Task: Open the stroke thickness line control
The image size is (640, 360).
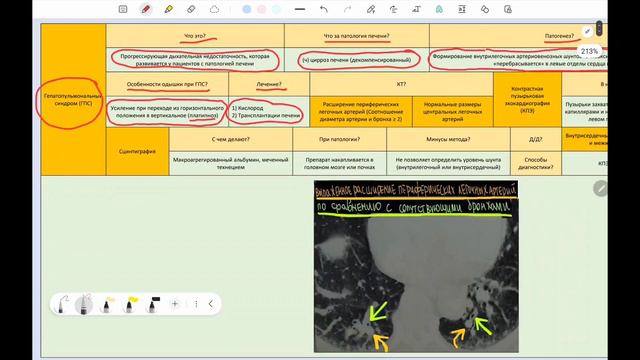Action: pyautogui.click(x=300, y=9)
